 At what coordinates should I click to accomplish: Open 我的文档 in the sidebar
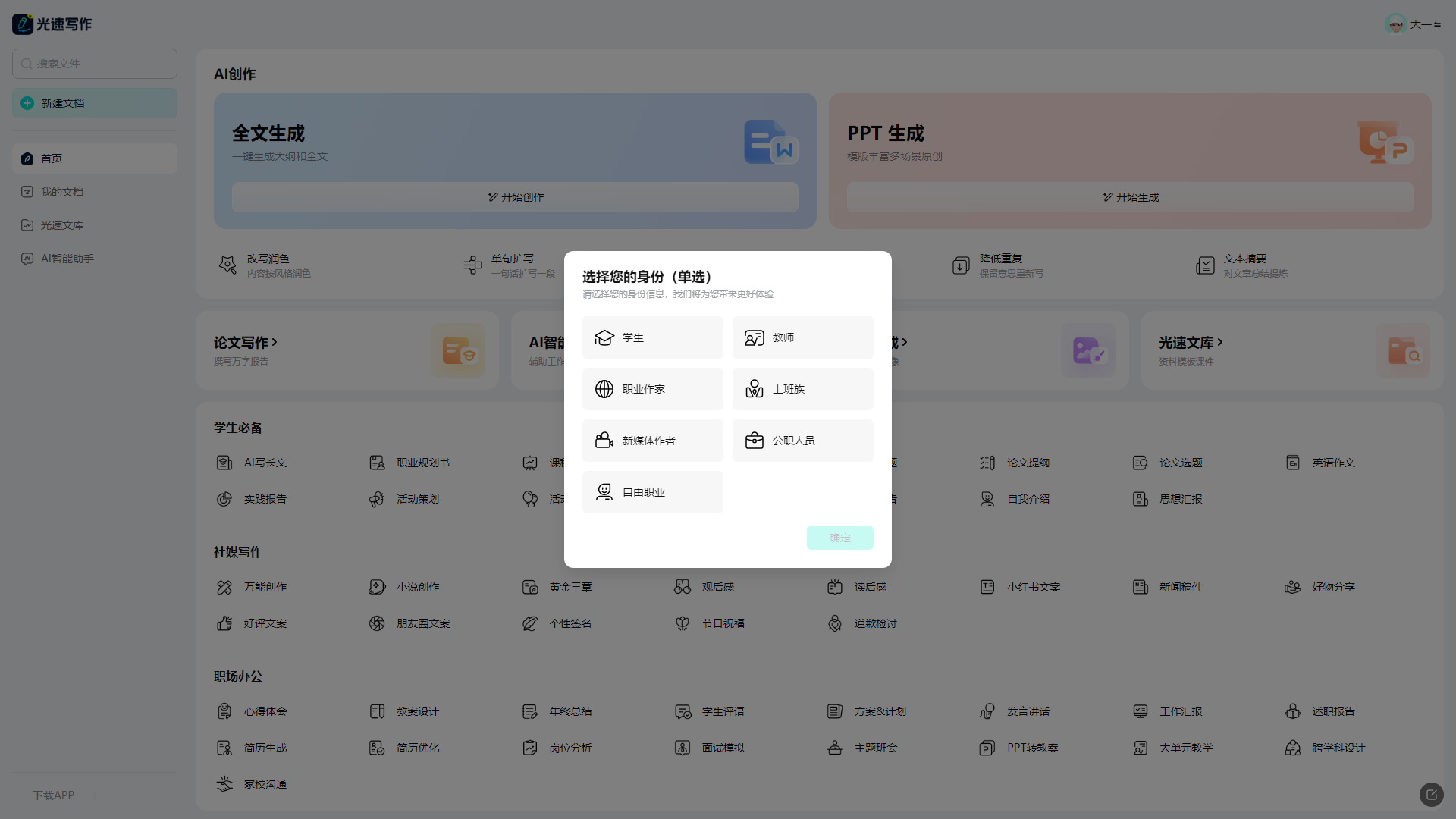[62, 192]
